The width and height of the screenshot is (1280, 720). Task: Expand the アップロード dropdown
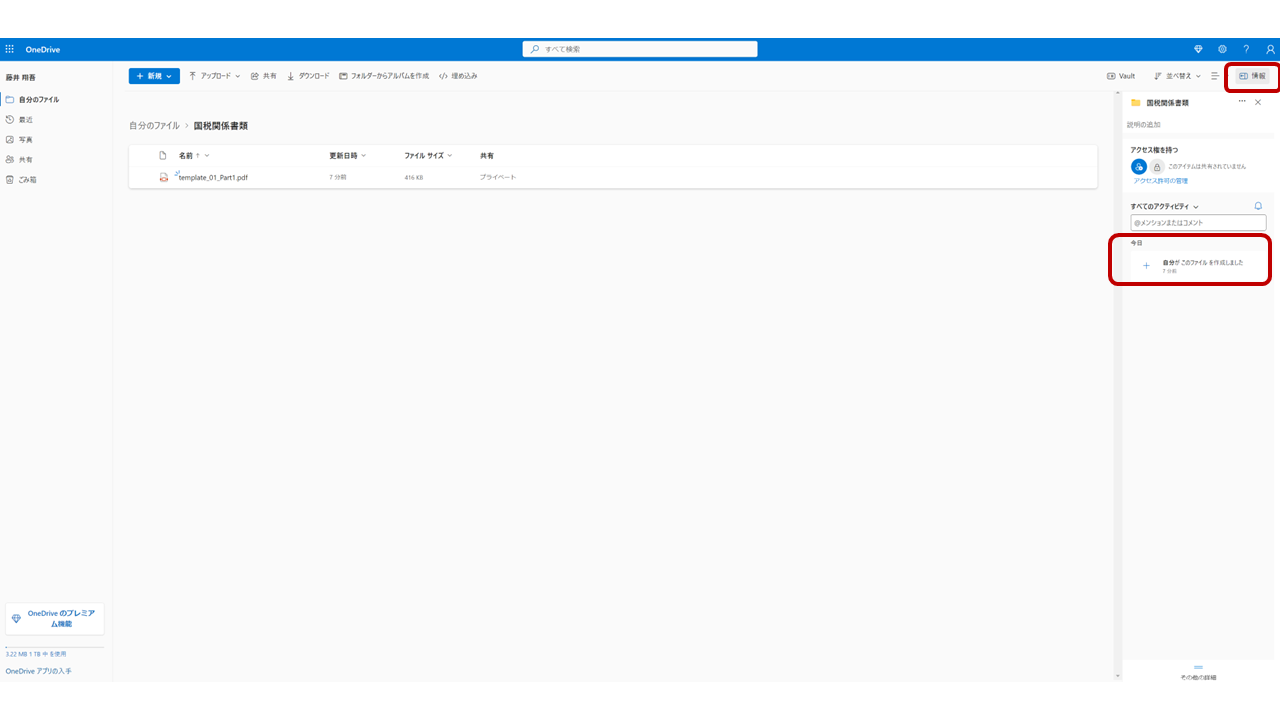(213, 76)
